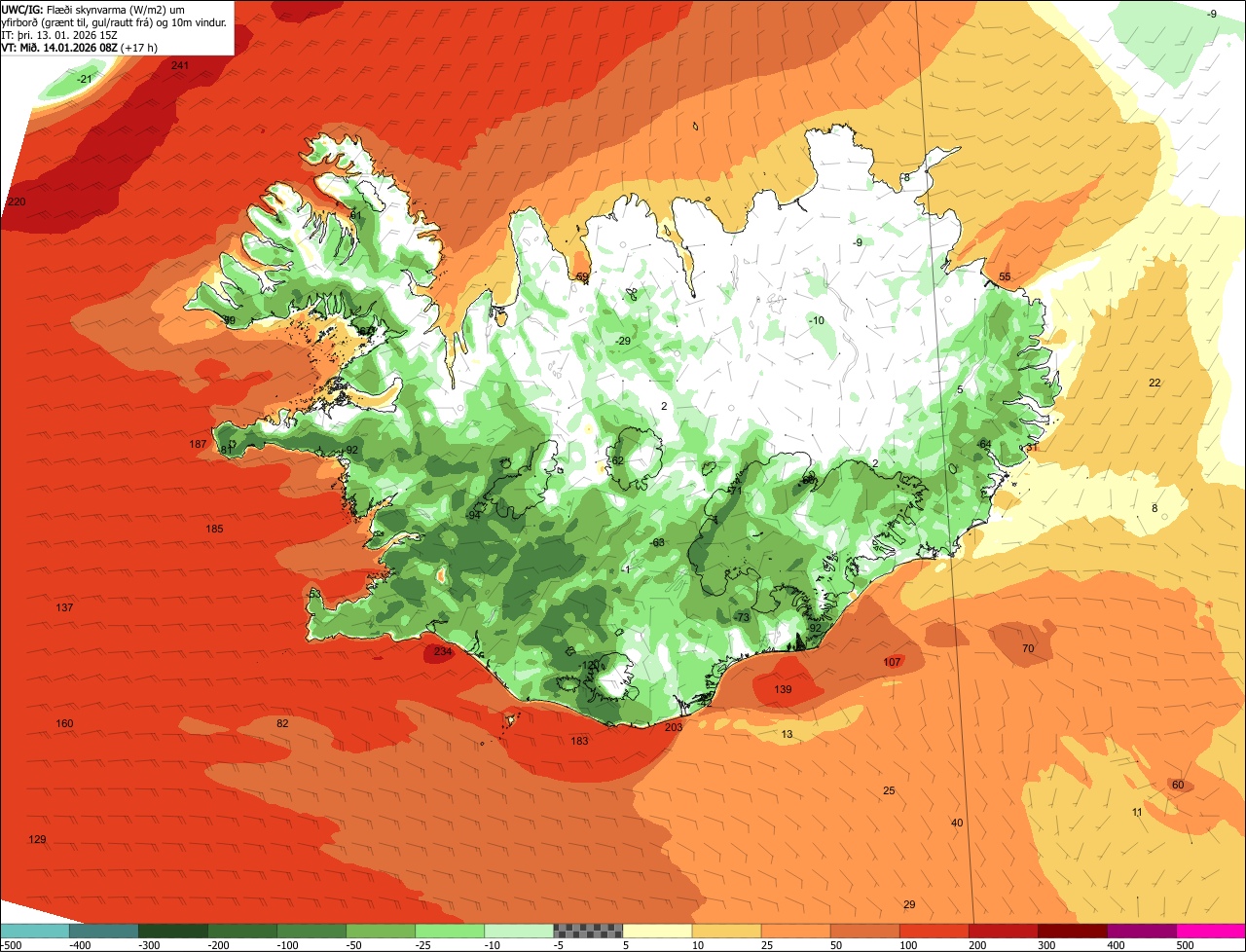Click the map value 241
Viewport: 1246px width, 952px height.
[179, 65]
